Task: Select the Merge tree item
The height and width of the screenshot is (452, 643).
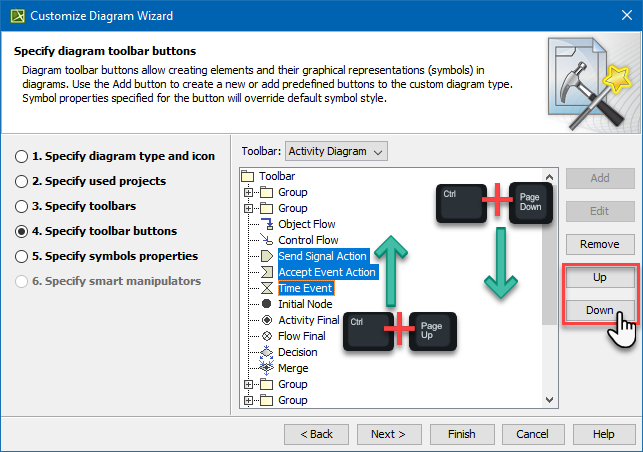Action: point(293,368)
